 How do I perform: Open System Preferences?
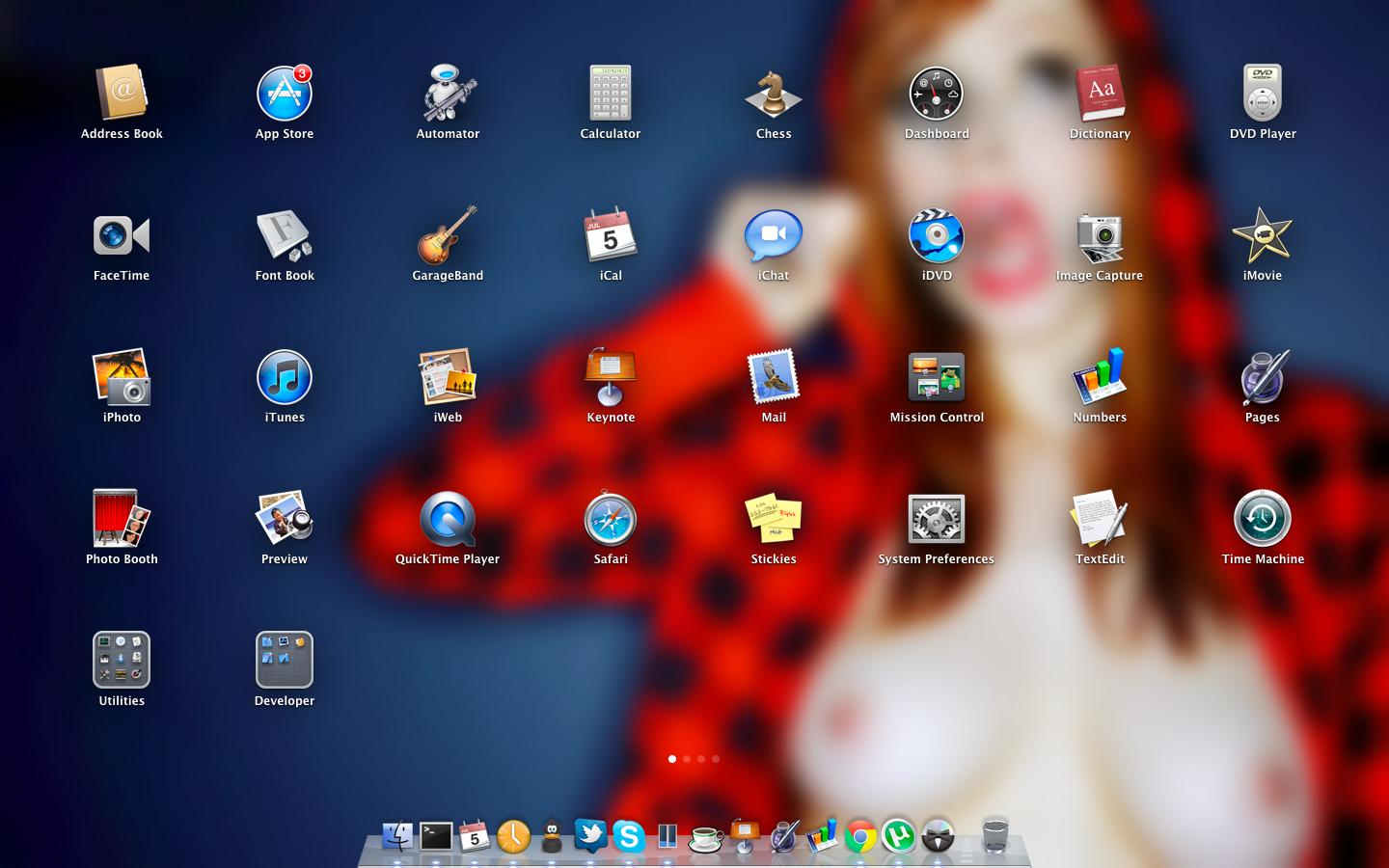click(x=937, y=519)
